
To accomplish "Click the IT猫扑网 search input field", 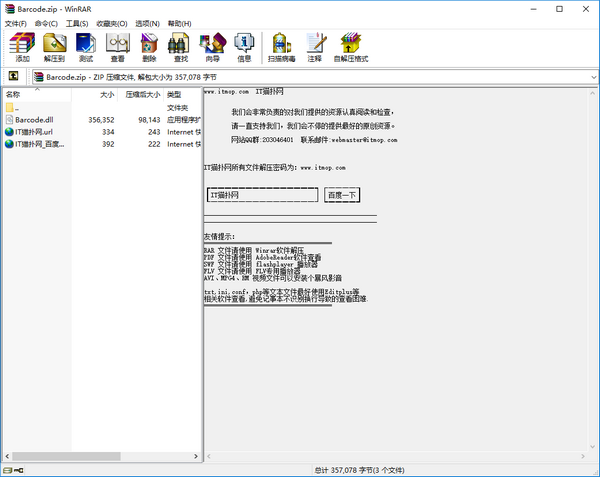I will click(262, 195).
